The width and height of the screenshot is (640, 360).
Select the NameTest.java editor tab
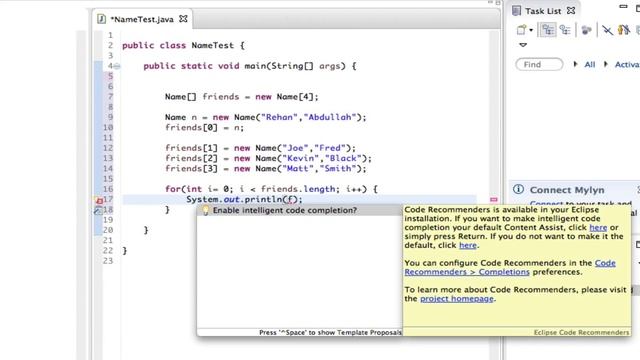142,19
